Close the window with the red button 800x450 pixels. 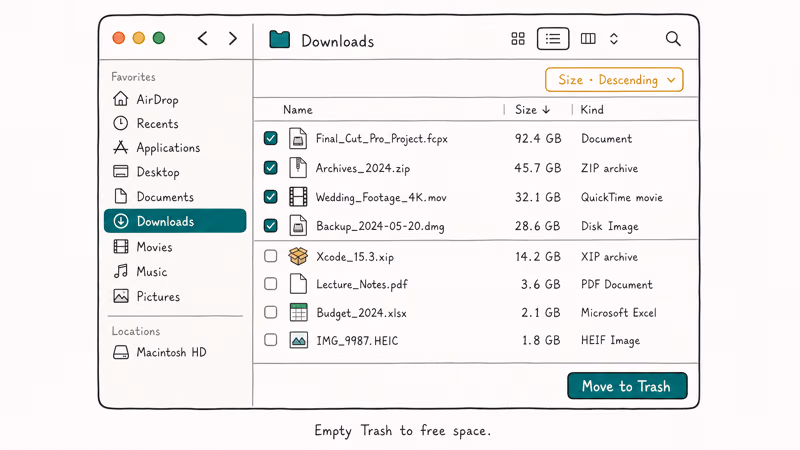point(119,38)
